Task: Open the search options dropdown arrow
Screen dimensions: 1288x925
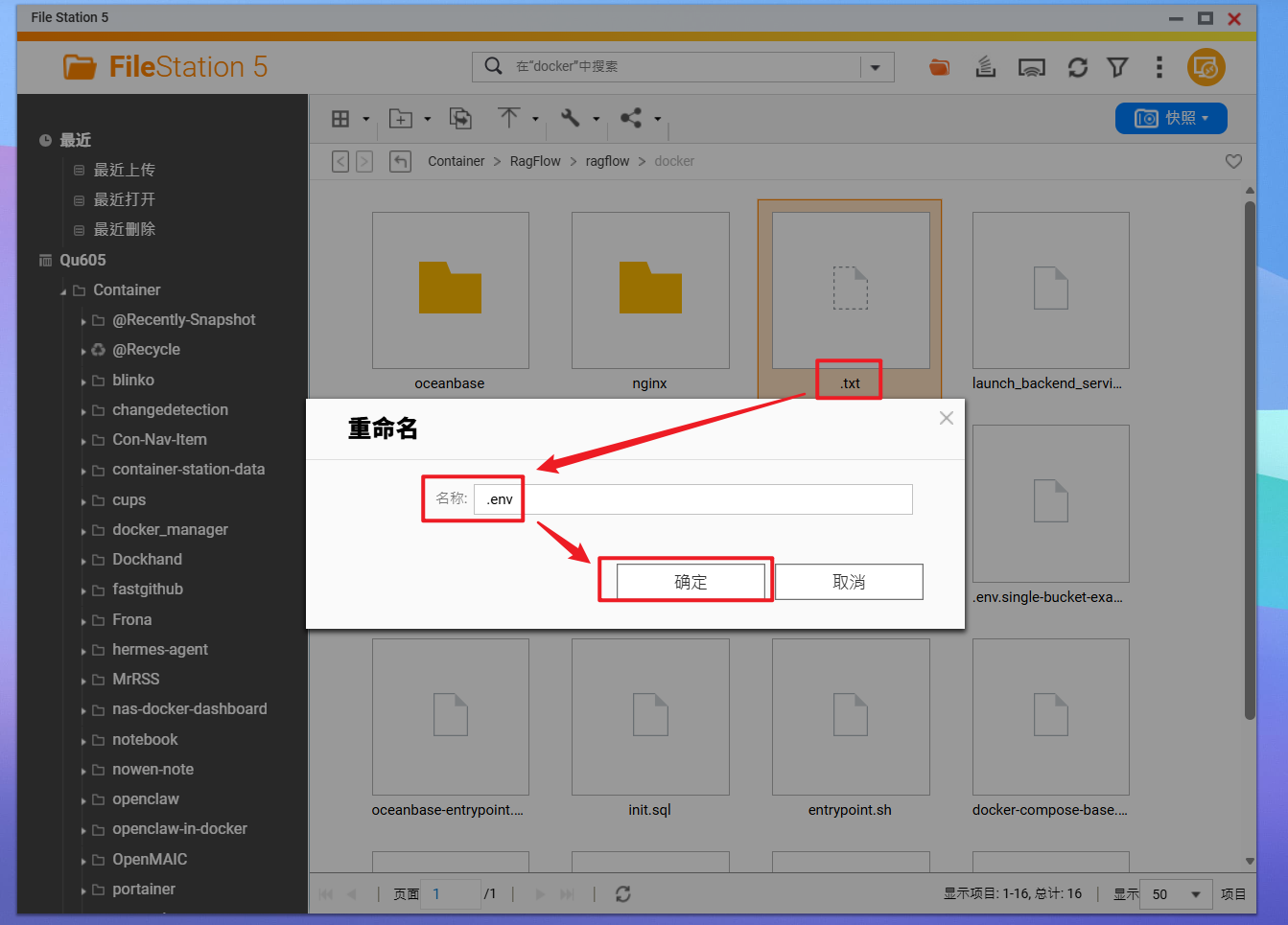Action: (876, 67)
